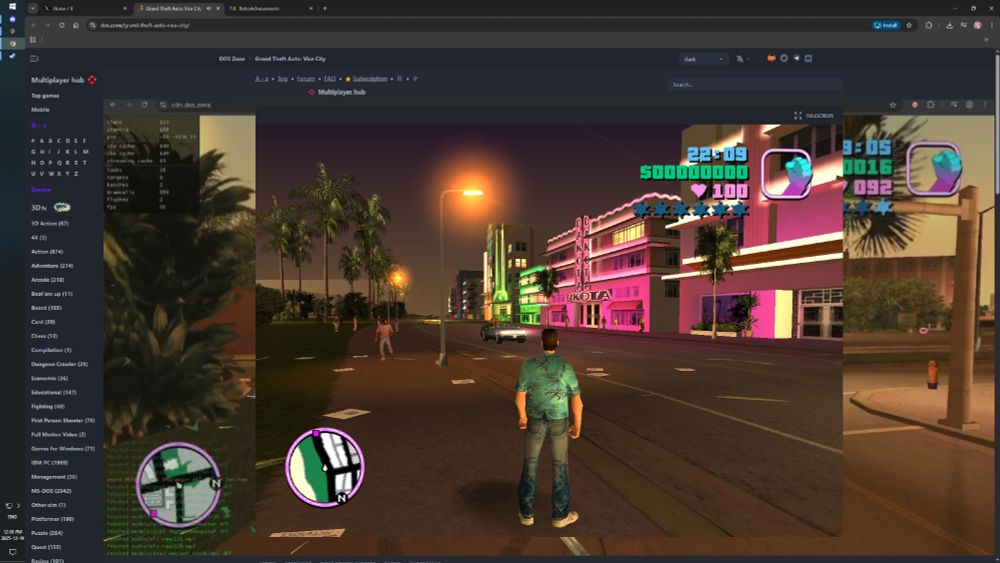The height and width of the screenshot is (563, 1000).
Task: Open the dark theme dropdown
Action: pos(703,59)
